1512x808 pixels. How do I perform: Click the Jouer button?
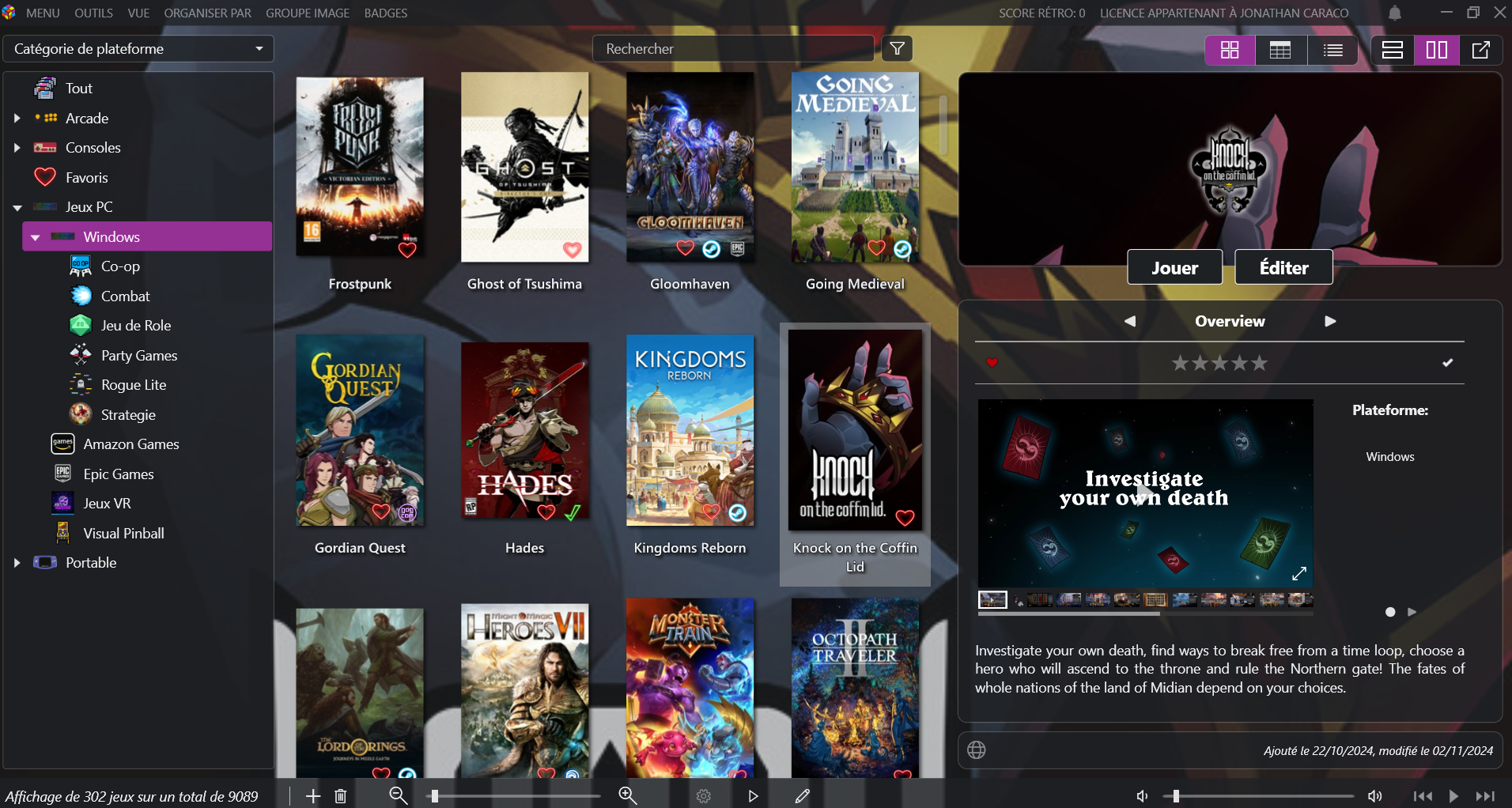tap(1174, 267)
